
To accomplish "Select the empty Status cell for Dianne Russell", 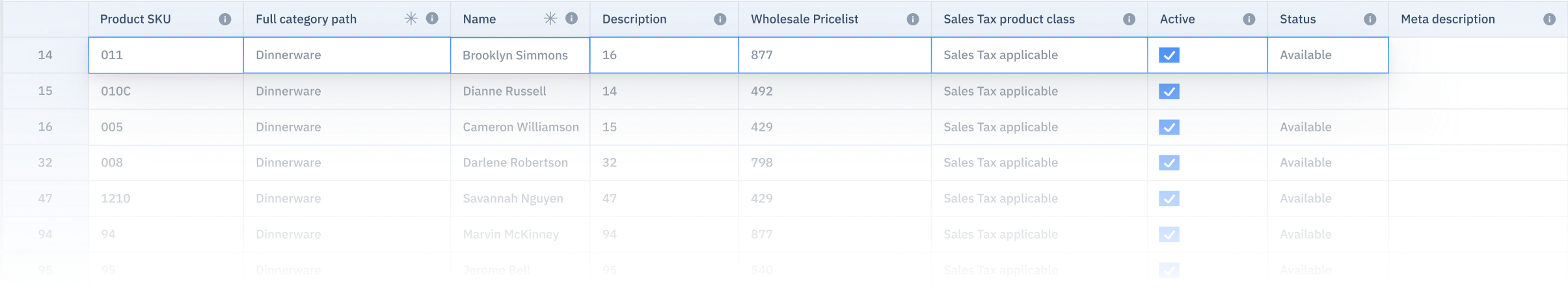I will point(1327,91).
